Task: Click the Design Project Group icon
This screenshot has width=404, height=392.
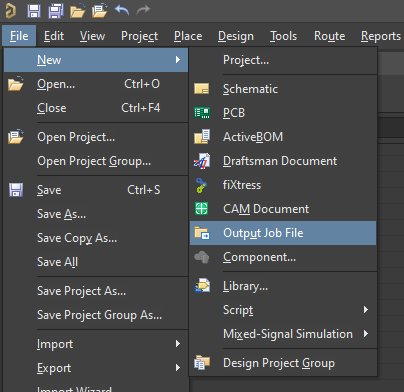Action: [x=202, y=362]
